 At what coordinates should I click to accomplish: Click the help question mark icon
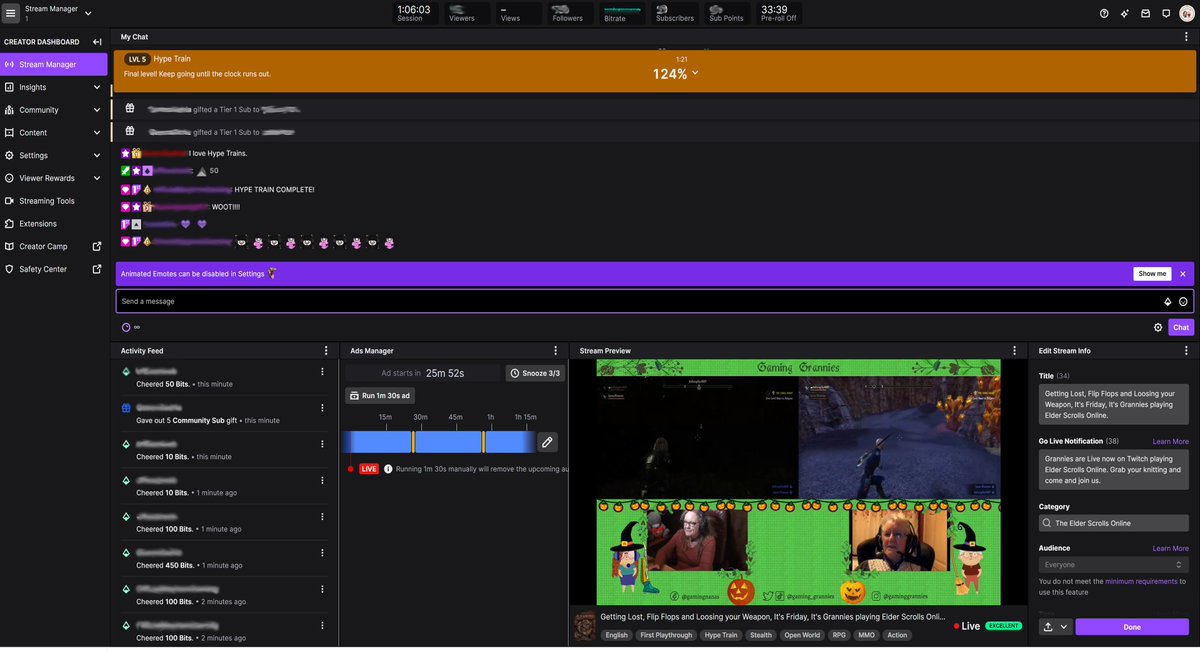[x=1103, y=13]
